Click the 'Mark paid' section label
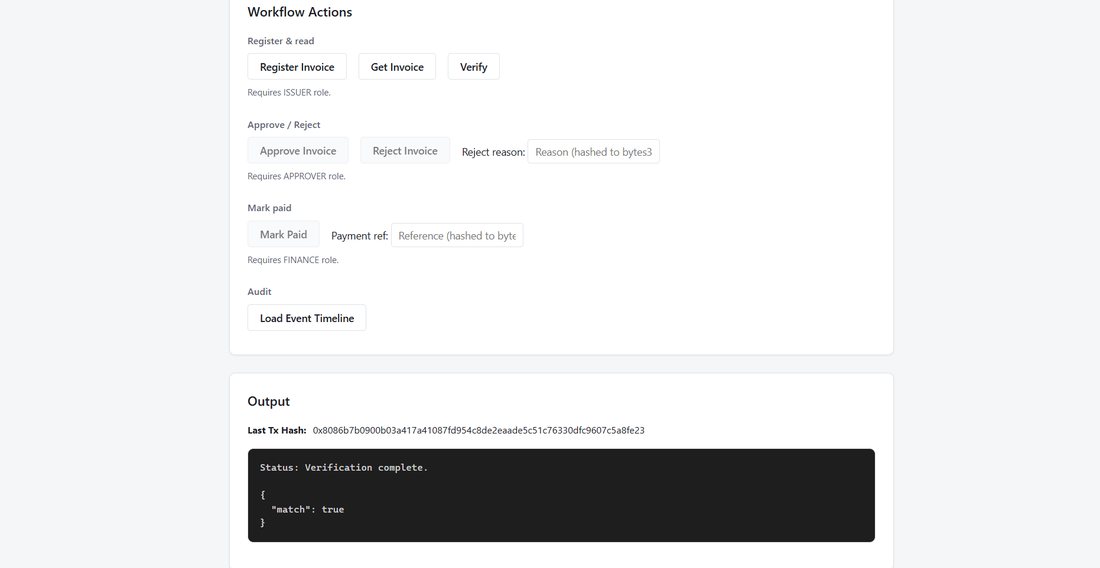1100x568 pixels. [269, 208]
